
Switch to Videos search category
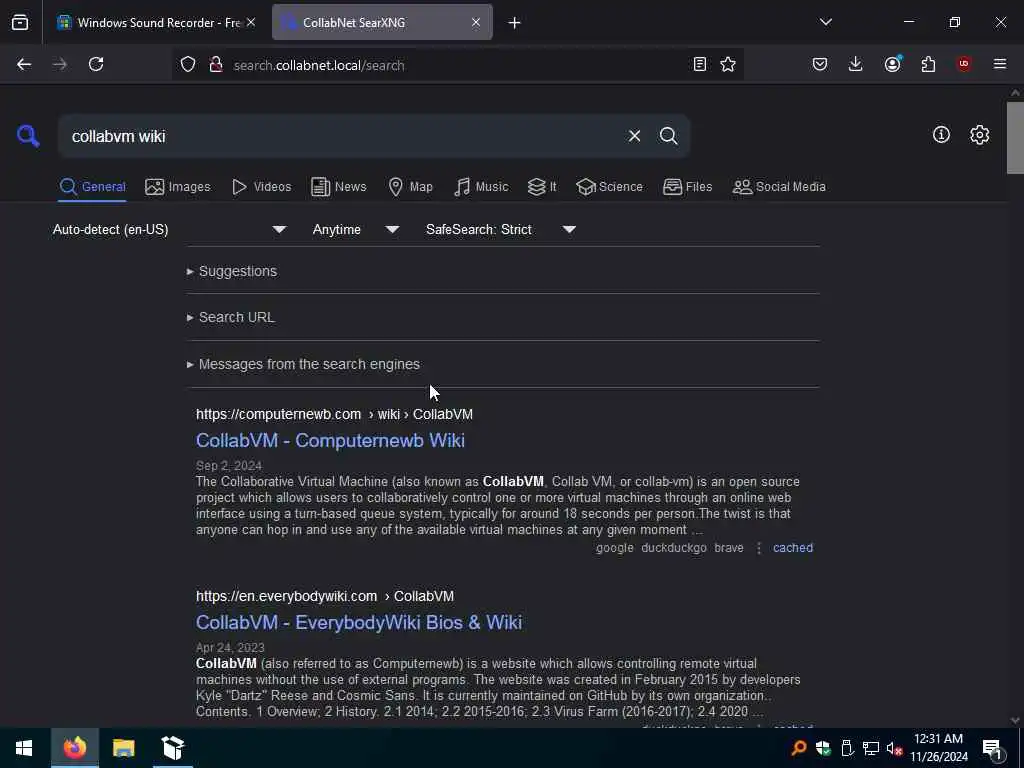coord(261,187)
